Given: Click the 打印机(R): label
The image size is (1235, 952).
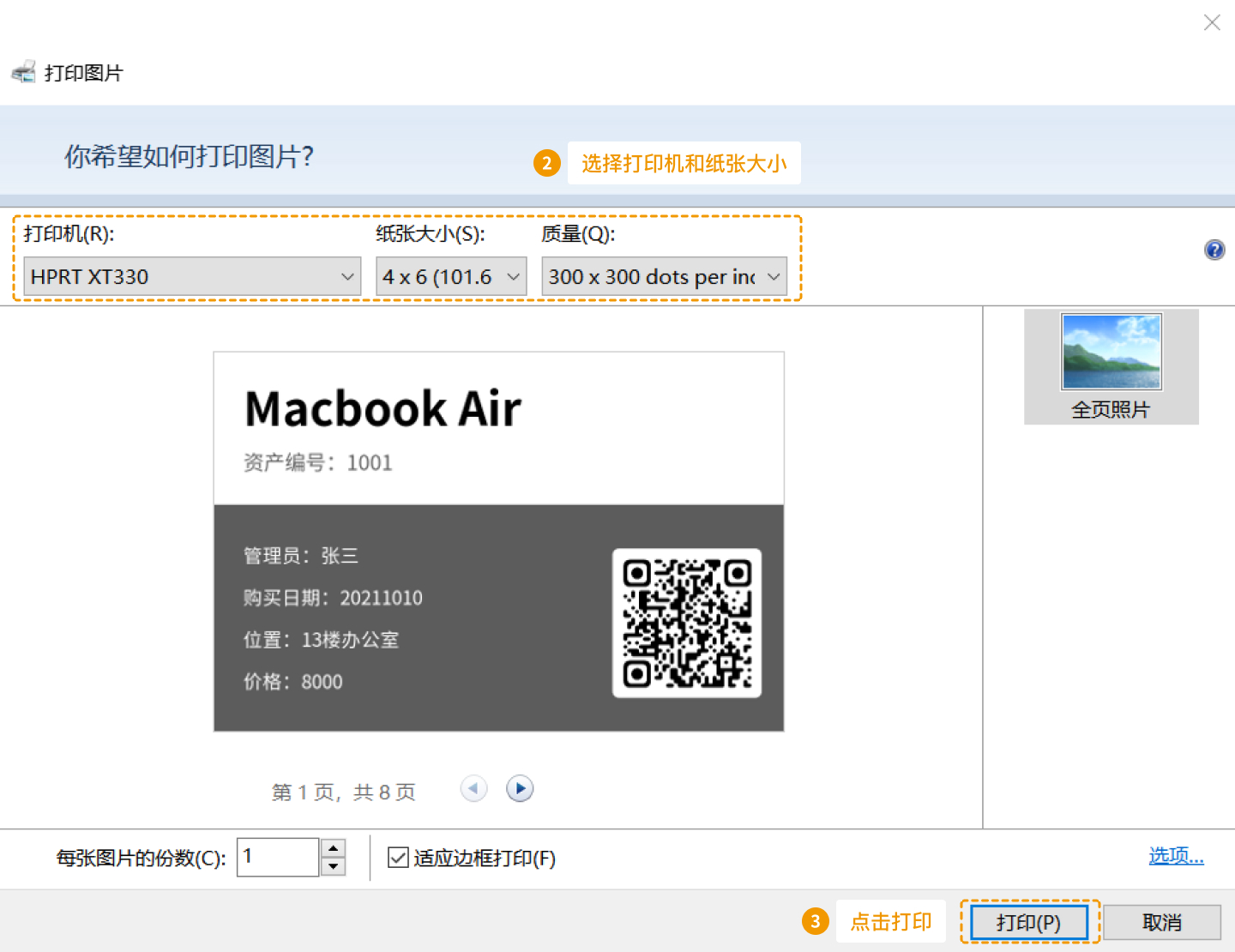Looking at the screenshot, I should [x=69, y=233].
